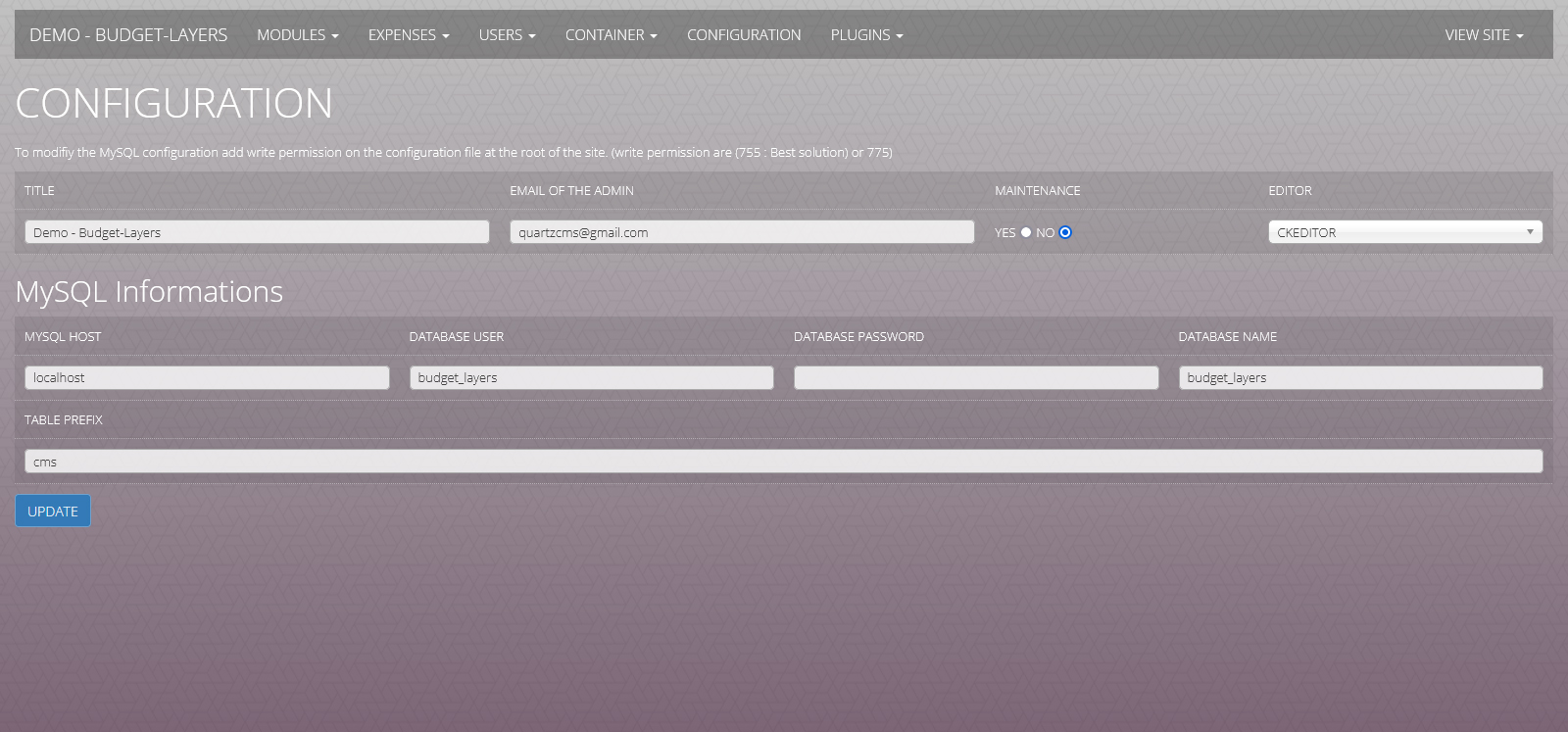Open the Users navigation dropdown

point(507,35)
